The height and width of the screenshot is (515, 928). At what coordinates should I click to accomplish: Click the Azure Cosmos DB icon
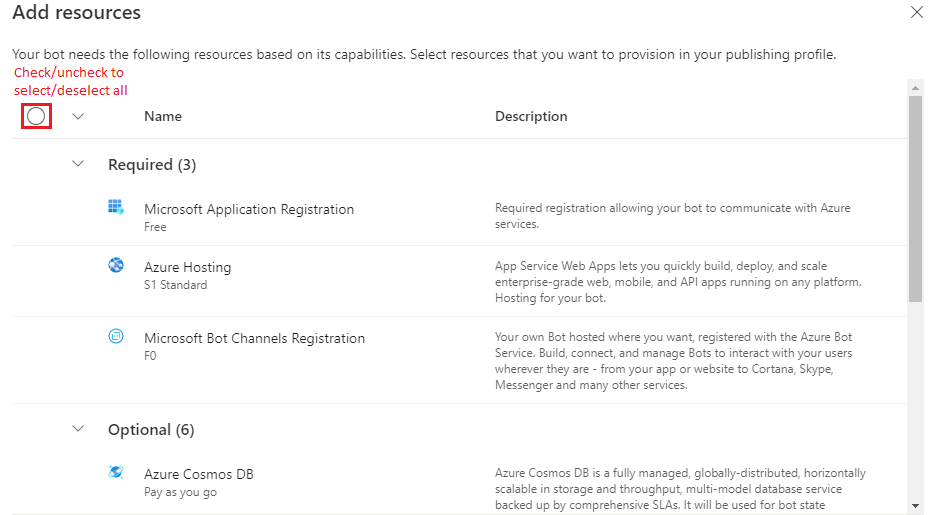(x=116, y=472)
